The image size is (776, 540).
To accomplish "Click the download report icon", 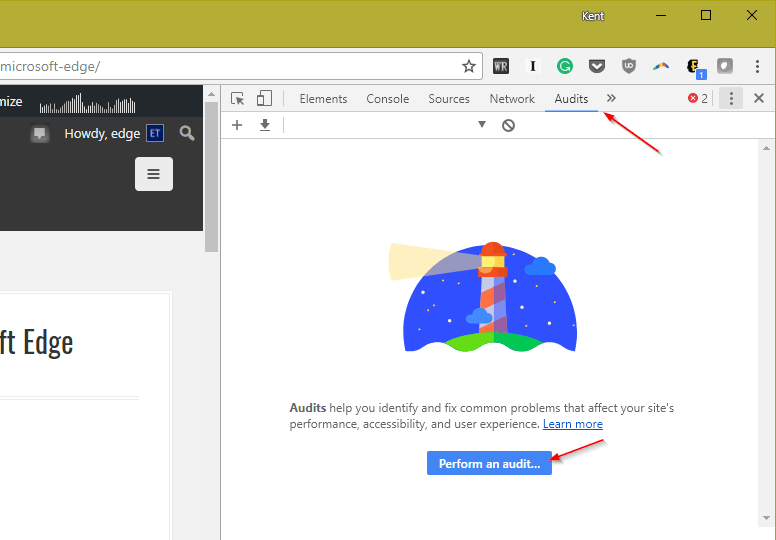I will click(x=265, y=125).
